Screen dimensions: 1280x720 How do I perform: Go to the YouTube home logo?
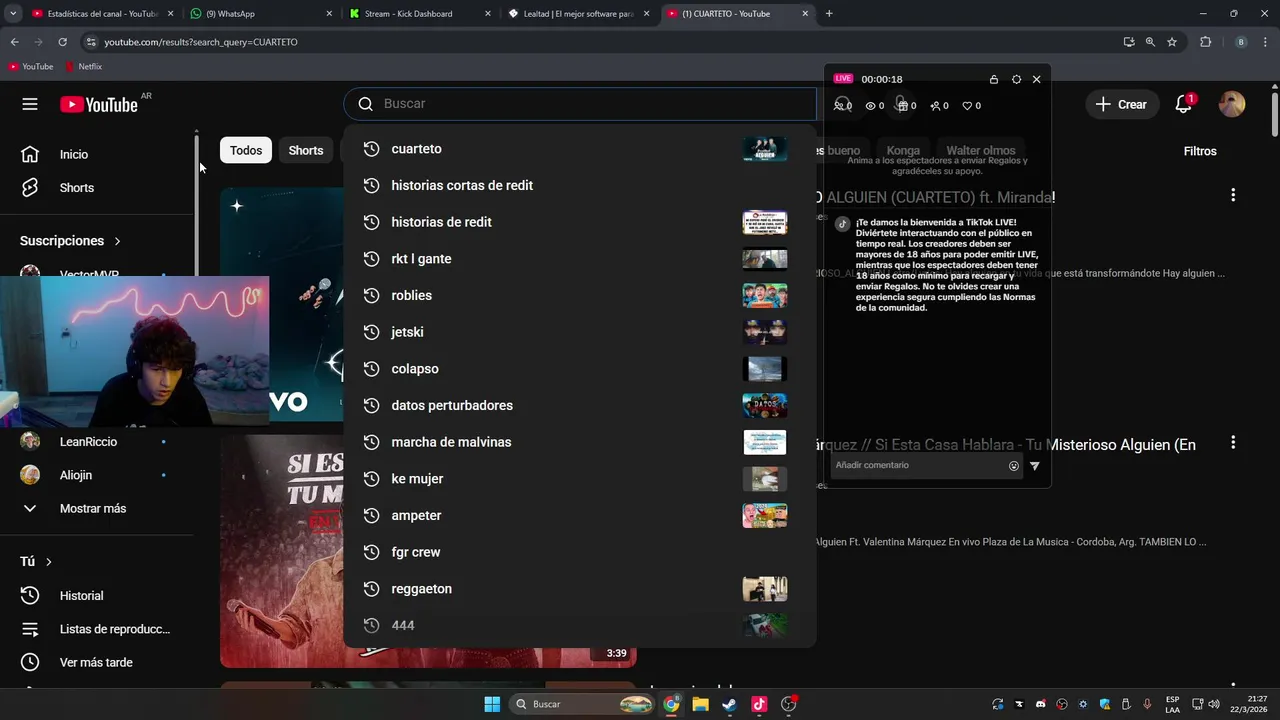pyautogui.click(x=99, y=104)
